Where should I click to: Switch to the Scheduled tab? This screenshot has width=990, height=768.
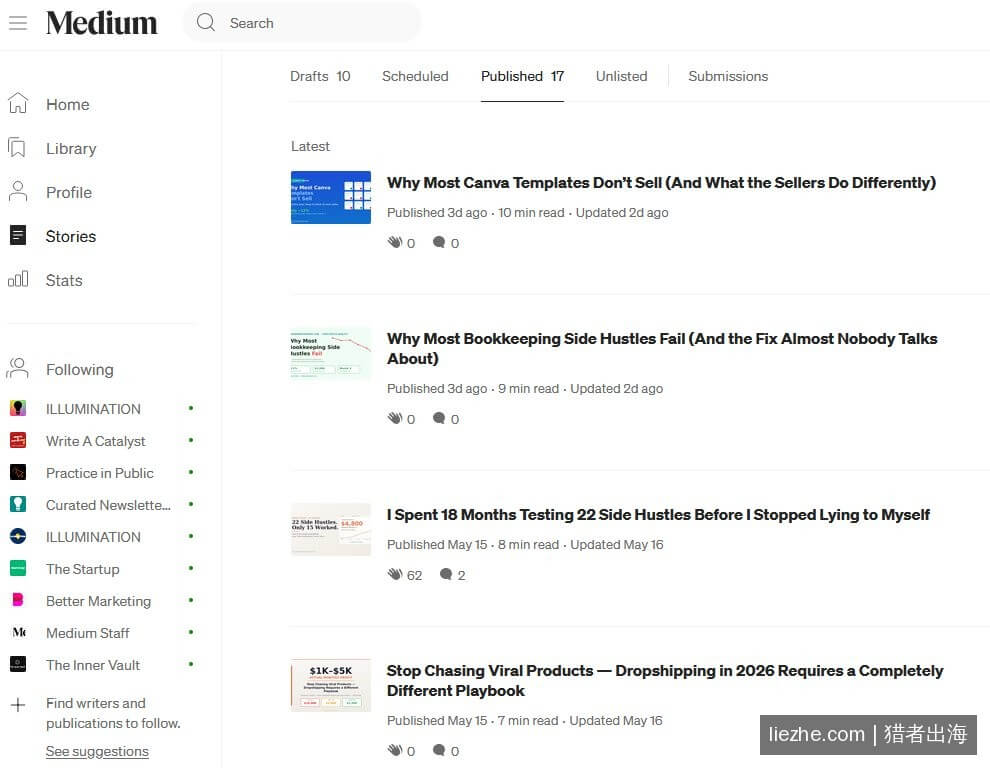pyautogui.click(x=415, y=76)
